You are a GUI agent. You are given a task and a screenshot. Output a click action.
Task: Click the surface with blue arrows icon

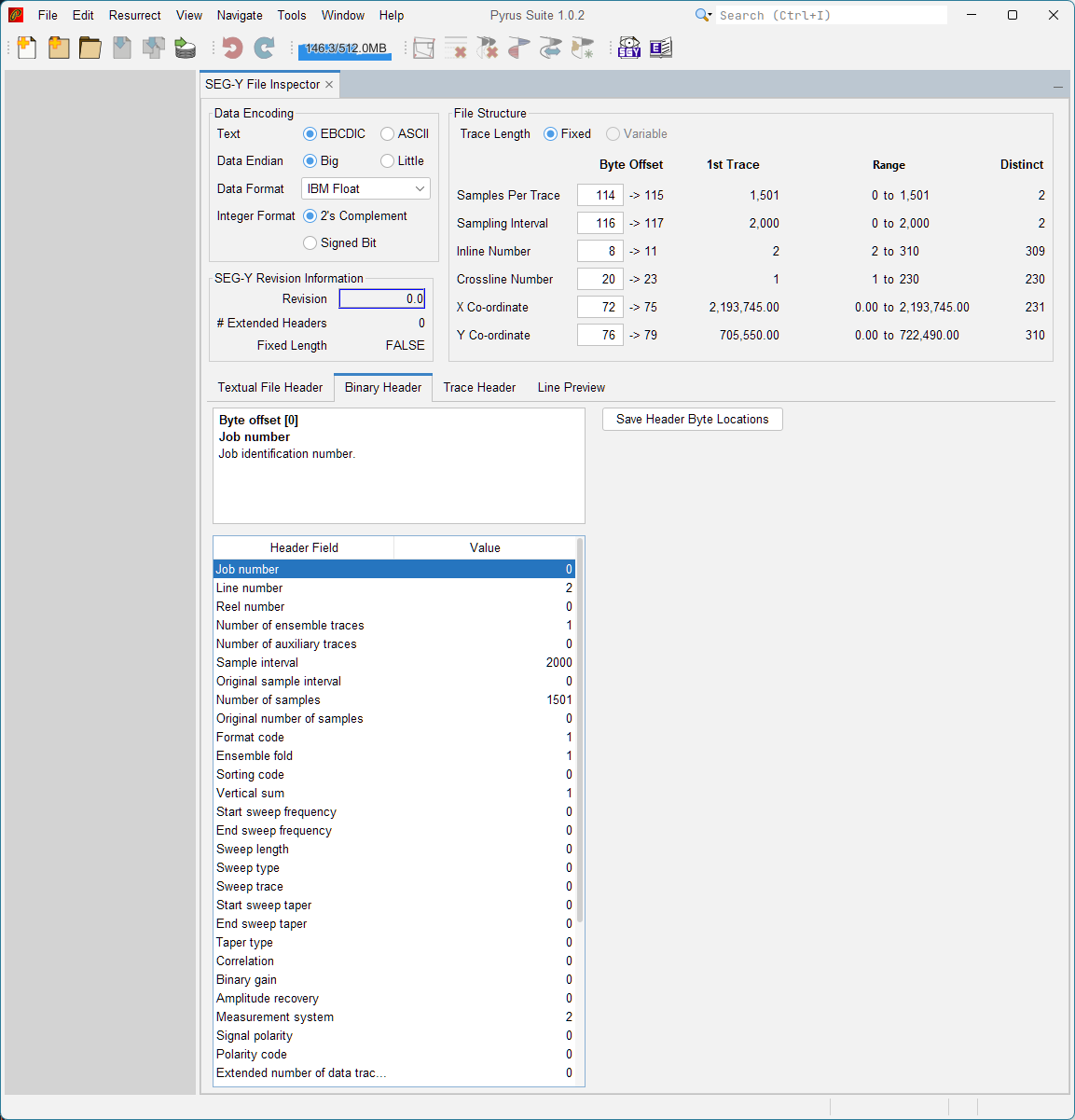click(x=551, y=48)
